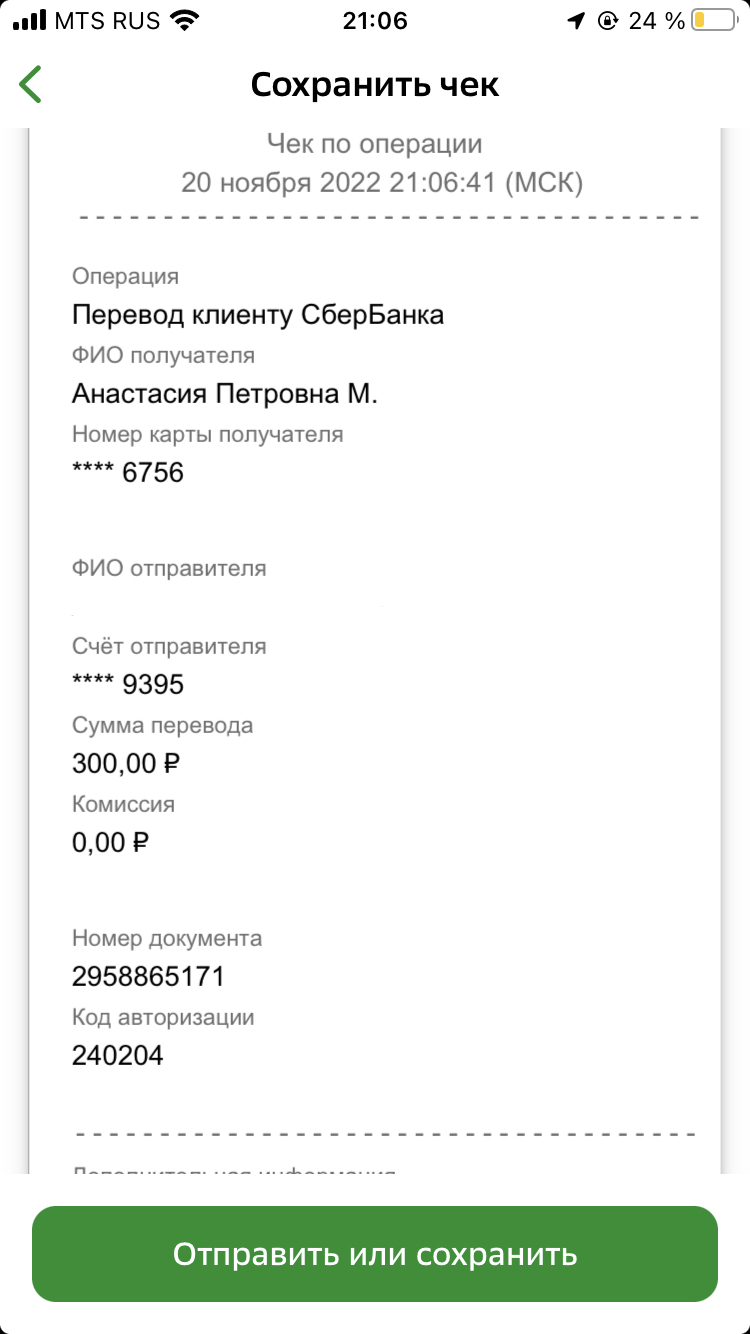Tap document number 2958865171
Screen dimensions: 750x1334
pos(148,976)
